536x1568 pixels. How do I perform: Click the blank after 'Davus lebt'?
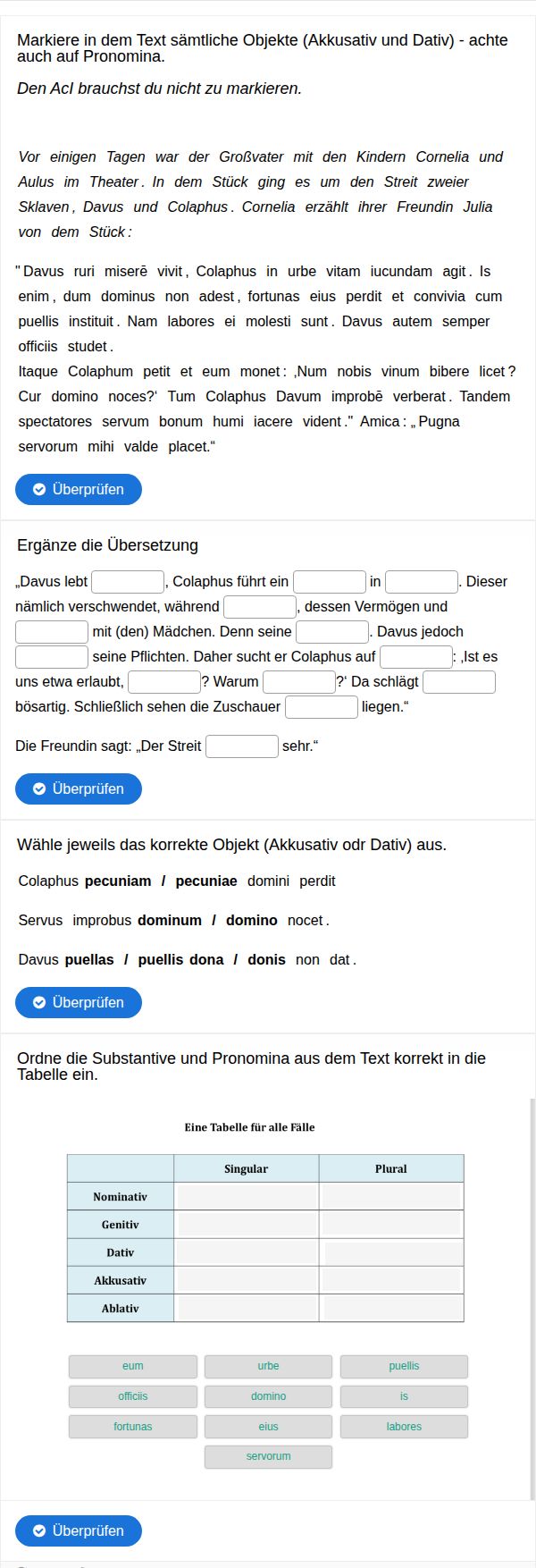click(128, 582)
